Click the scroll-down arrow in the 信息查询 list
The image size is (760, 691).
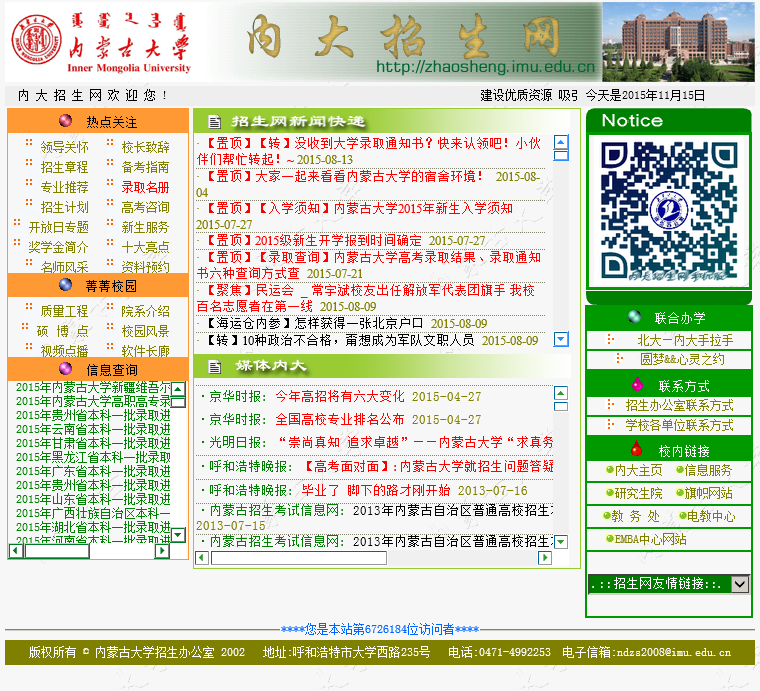click(x=178, y=534)
